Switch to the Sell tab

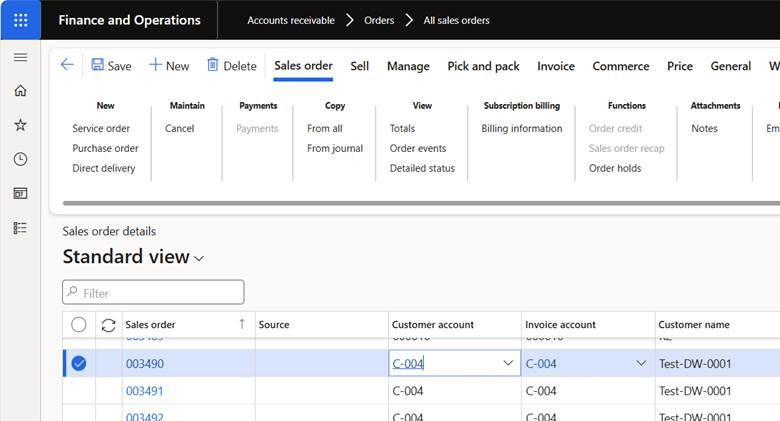click(360, 66)
